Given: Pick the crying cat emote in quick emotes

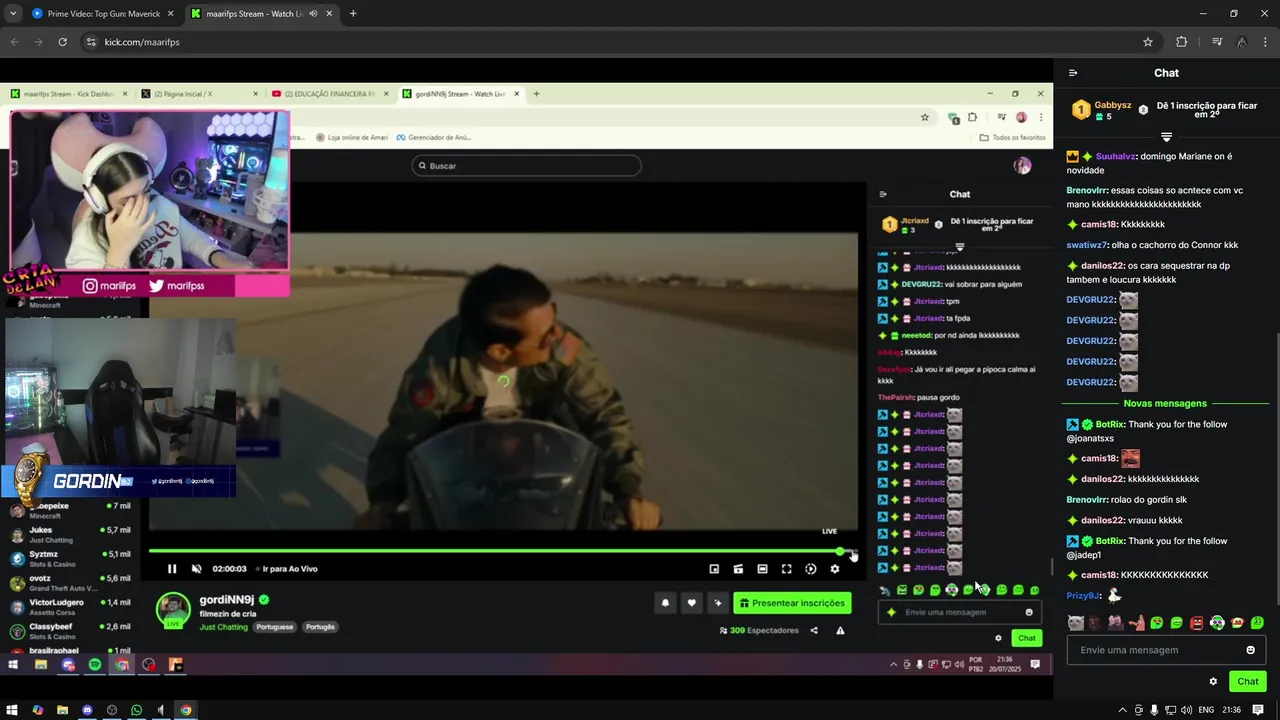Looking at the screenshot, I should (1076, 623).
